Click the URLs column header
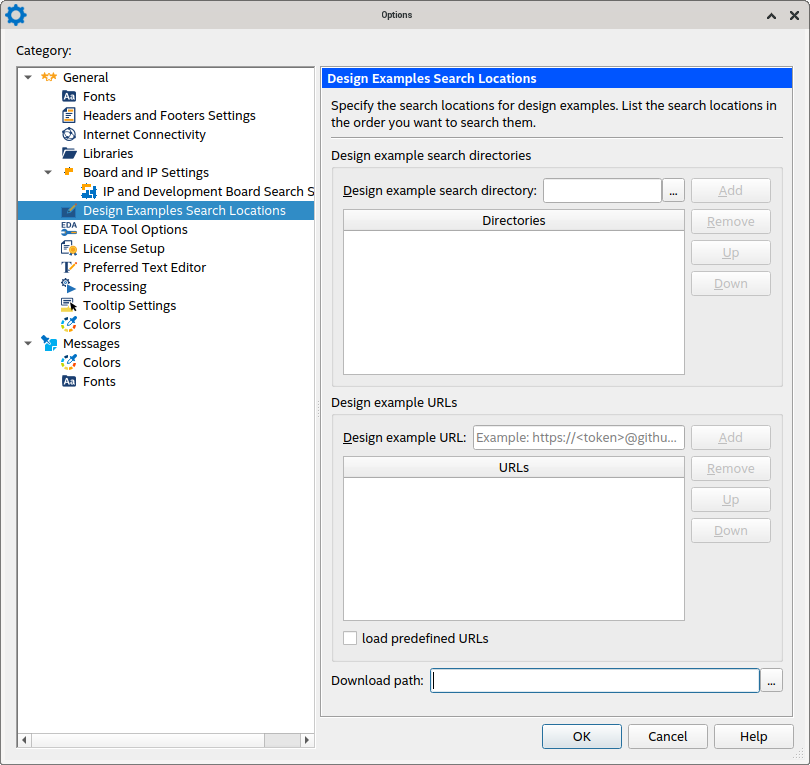 (513, 467)
